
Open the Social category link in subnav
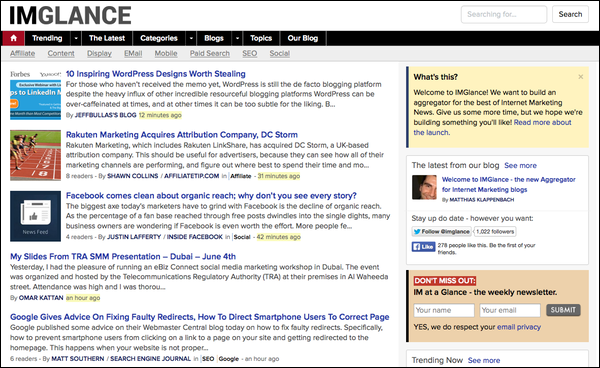point(279,54)
